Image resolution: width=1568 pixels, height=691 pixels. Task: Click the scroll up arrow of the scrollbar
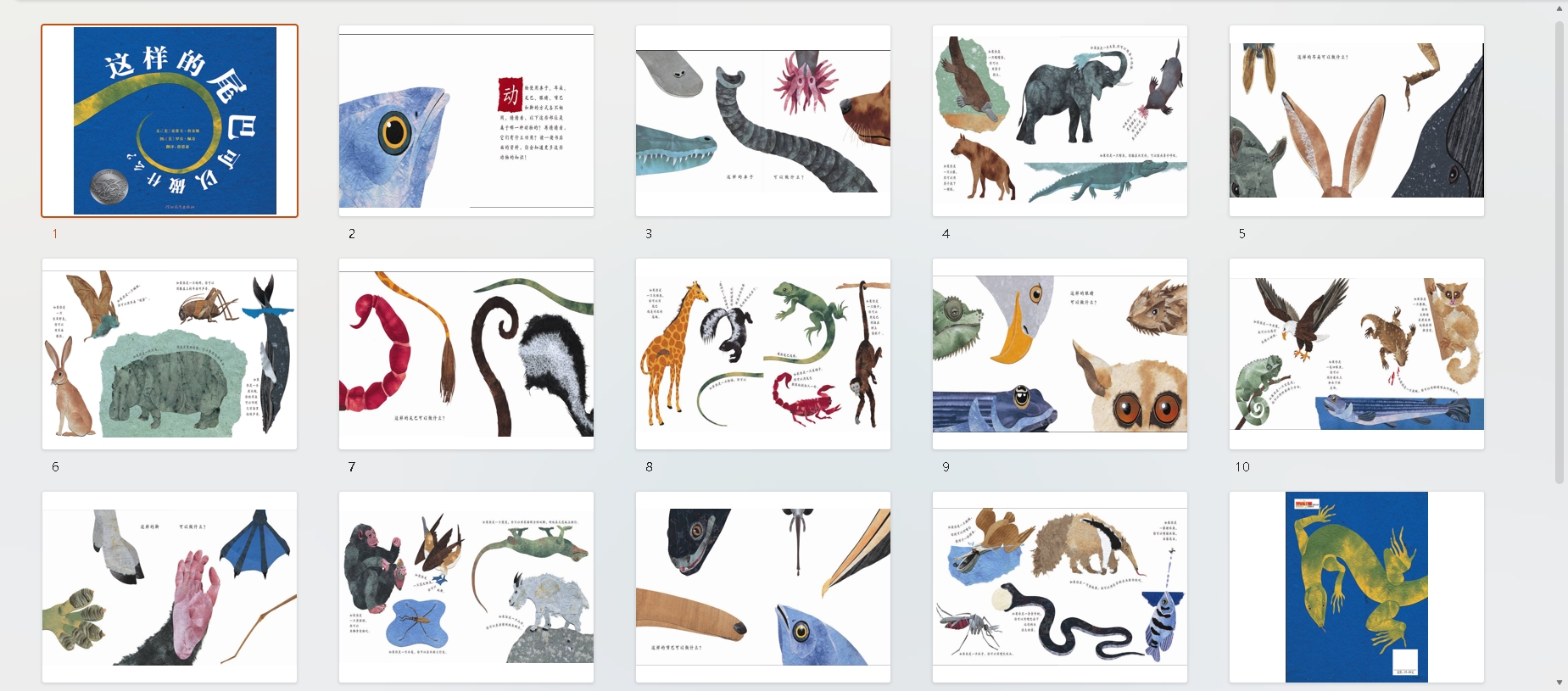tap(1559, 8)
